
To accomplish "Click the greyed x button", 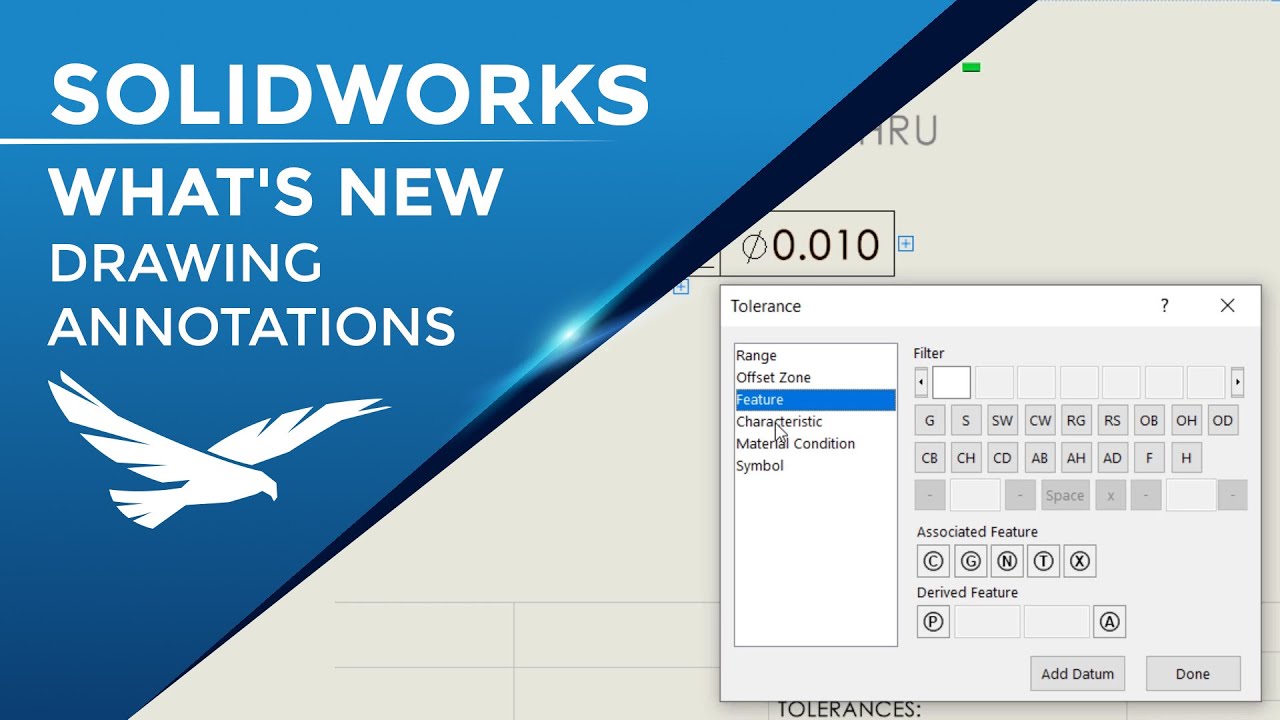I will tap(1110, 495).
